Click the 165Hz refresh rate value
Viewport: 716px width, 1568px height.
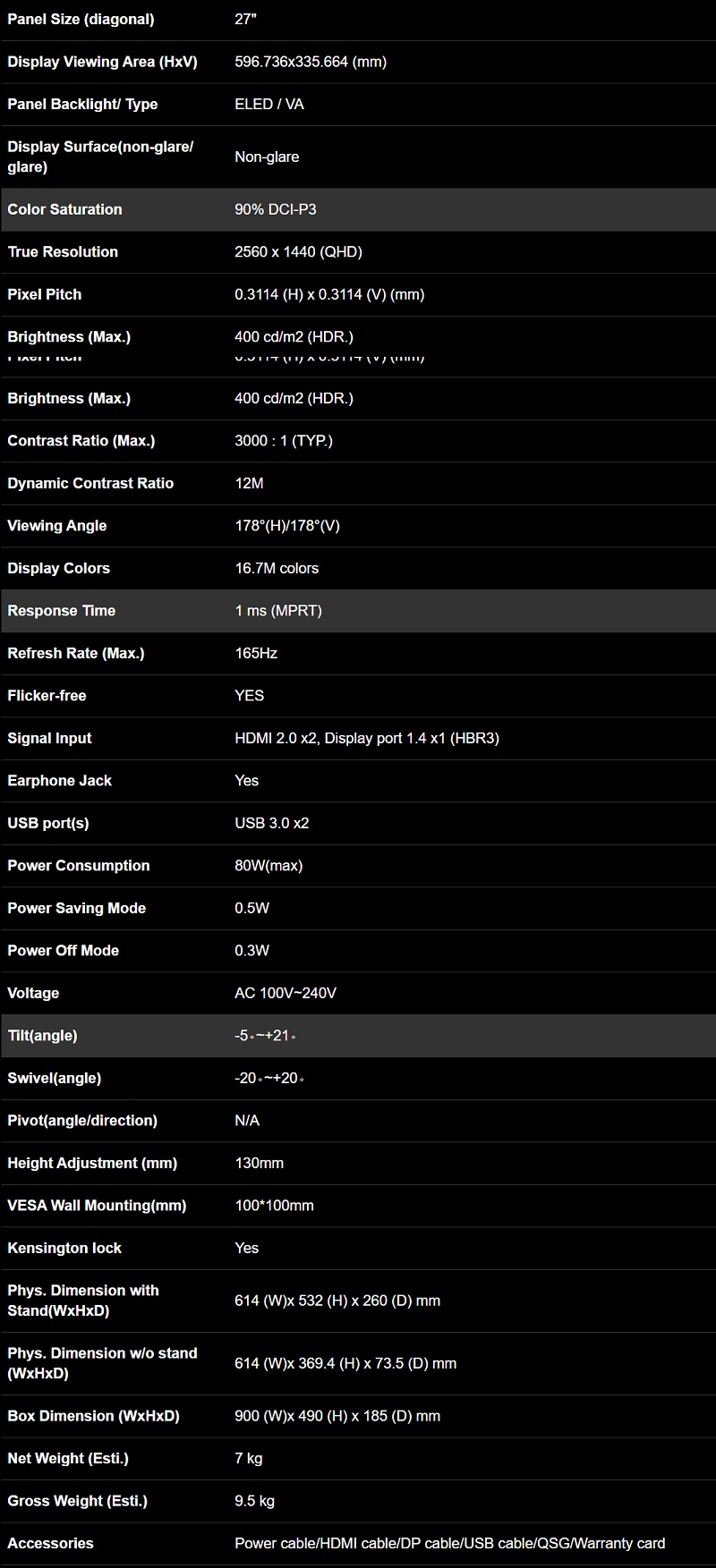(x=256, y=653)
